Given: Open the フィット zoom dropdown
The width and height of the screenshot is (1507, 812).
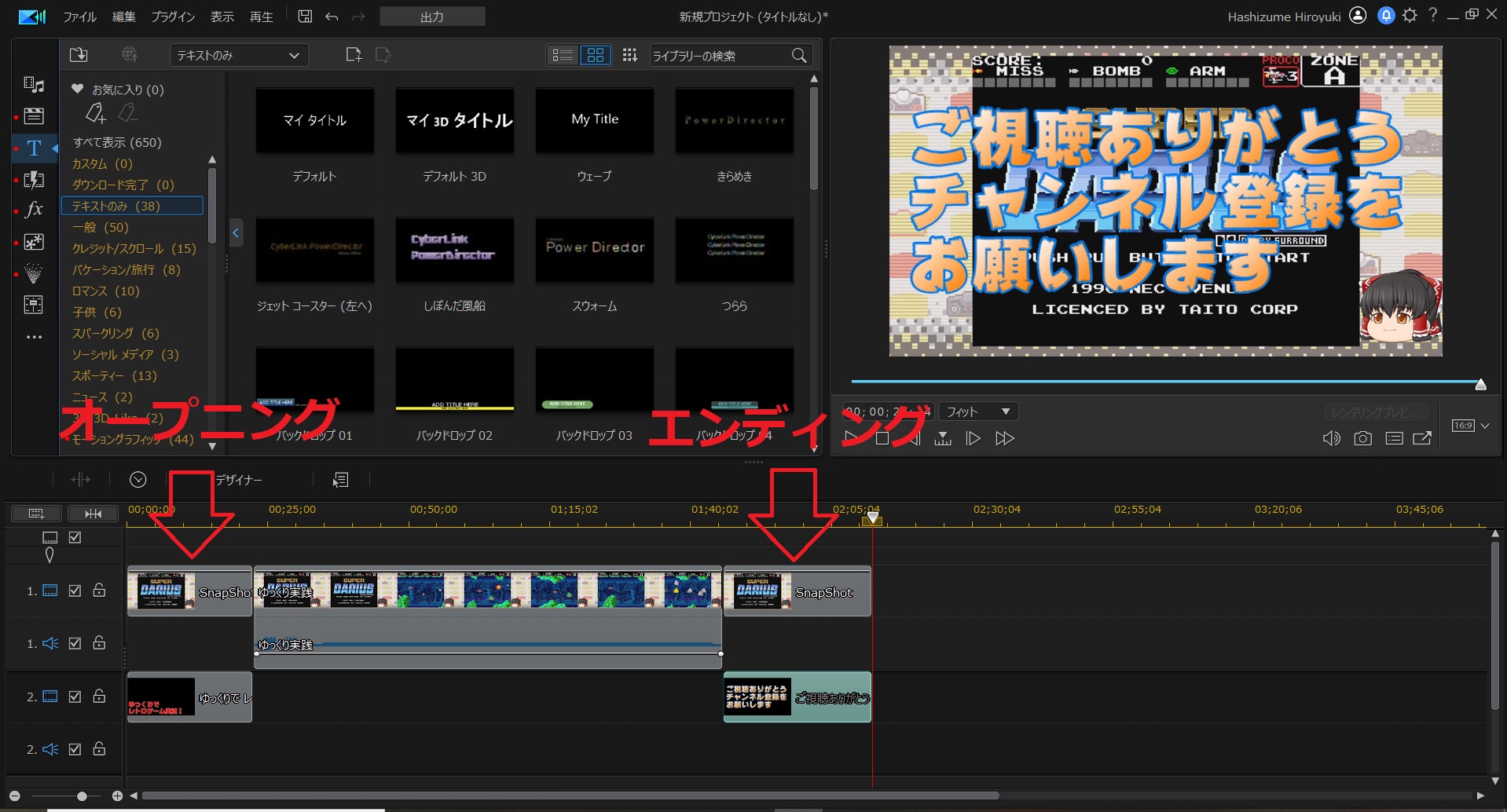Looking at the screenshot, I should point(978,411).
